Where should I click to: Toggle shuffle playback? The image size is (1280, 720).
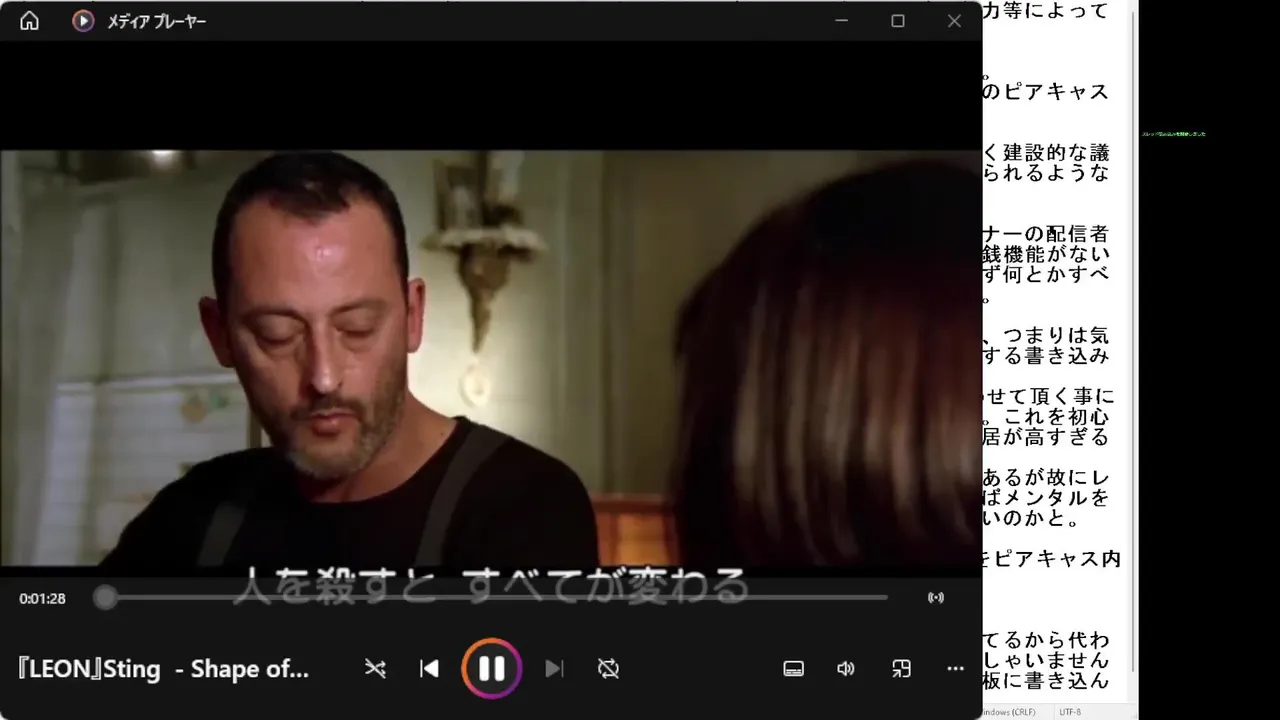click(x=375, y=669)
